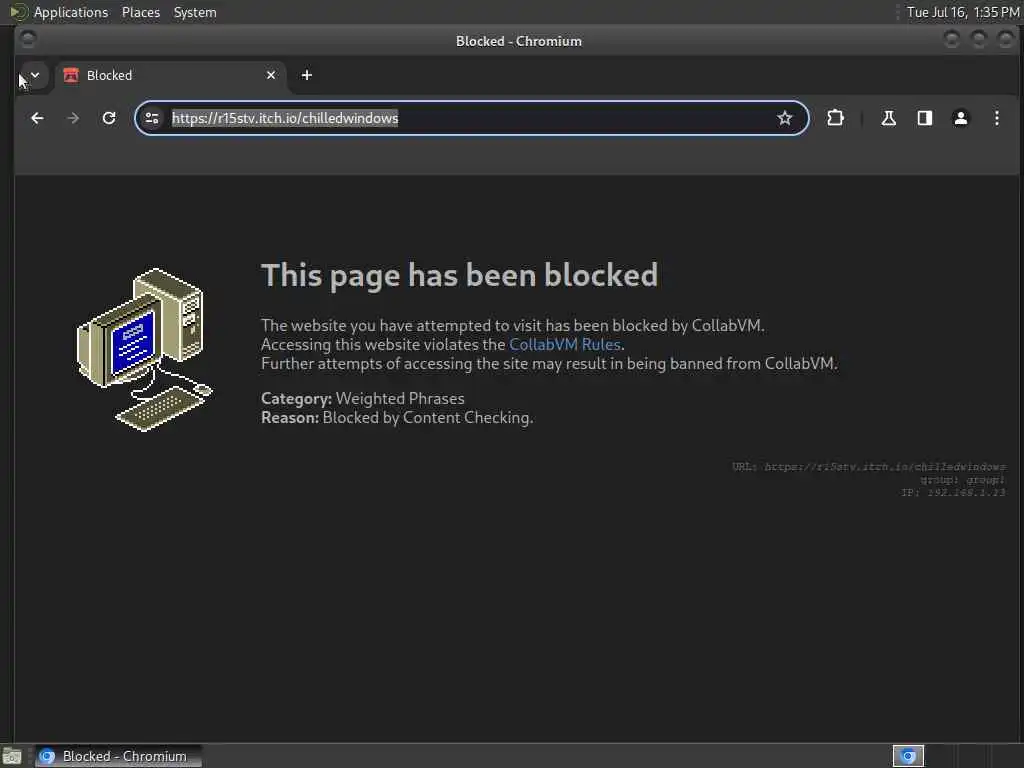This screenshot has width=1024, height=768.
Task: Open the System menu
Action: [195, 12]
